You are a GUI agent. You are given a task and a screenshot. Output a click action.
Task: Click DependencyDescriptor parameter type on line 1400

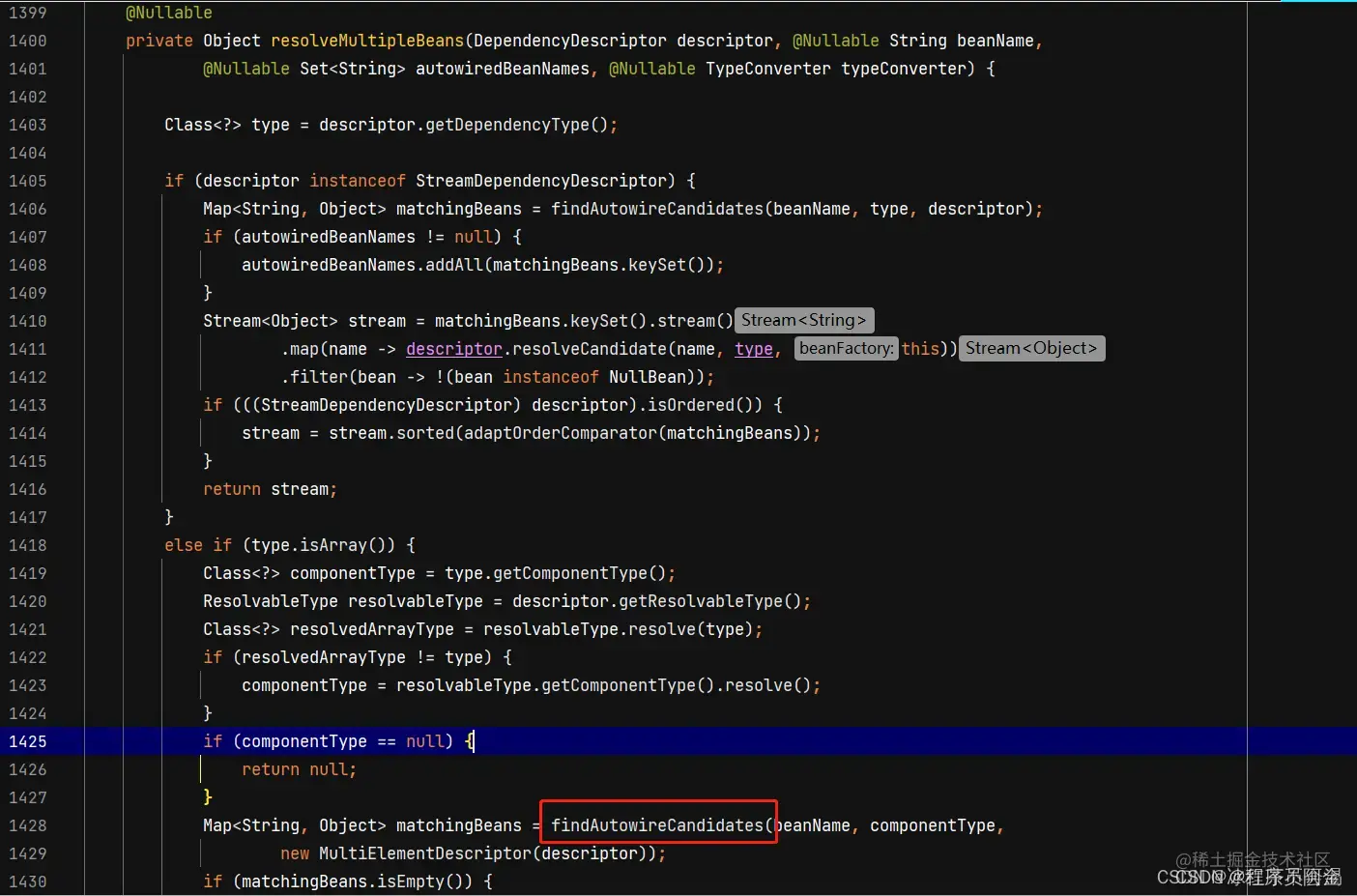(x=570, y=41)
